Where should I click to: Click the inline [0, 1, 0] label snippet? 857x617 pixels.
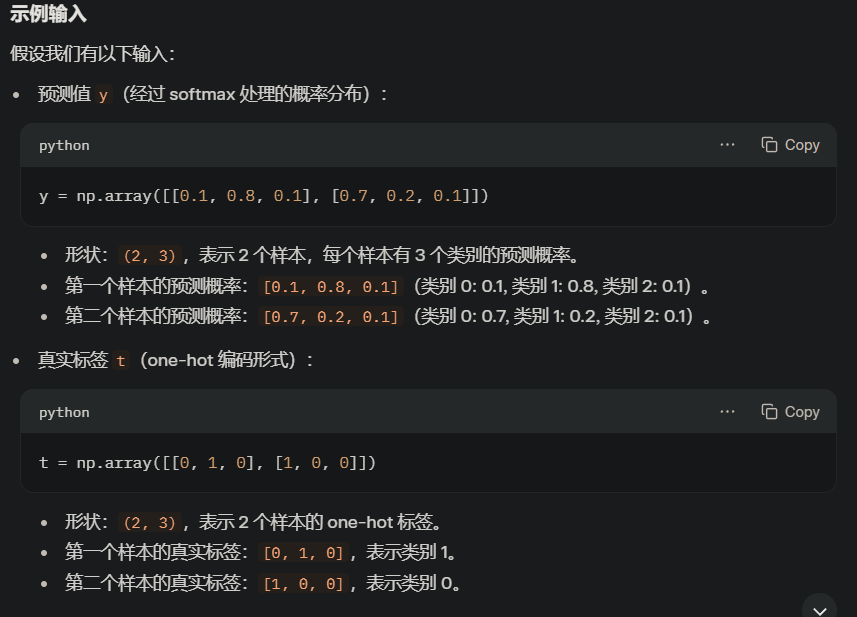[x=303, y=553]
